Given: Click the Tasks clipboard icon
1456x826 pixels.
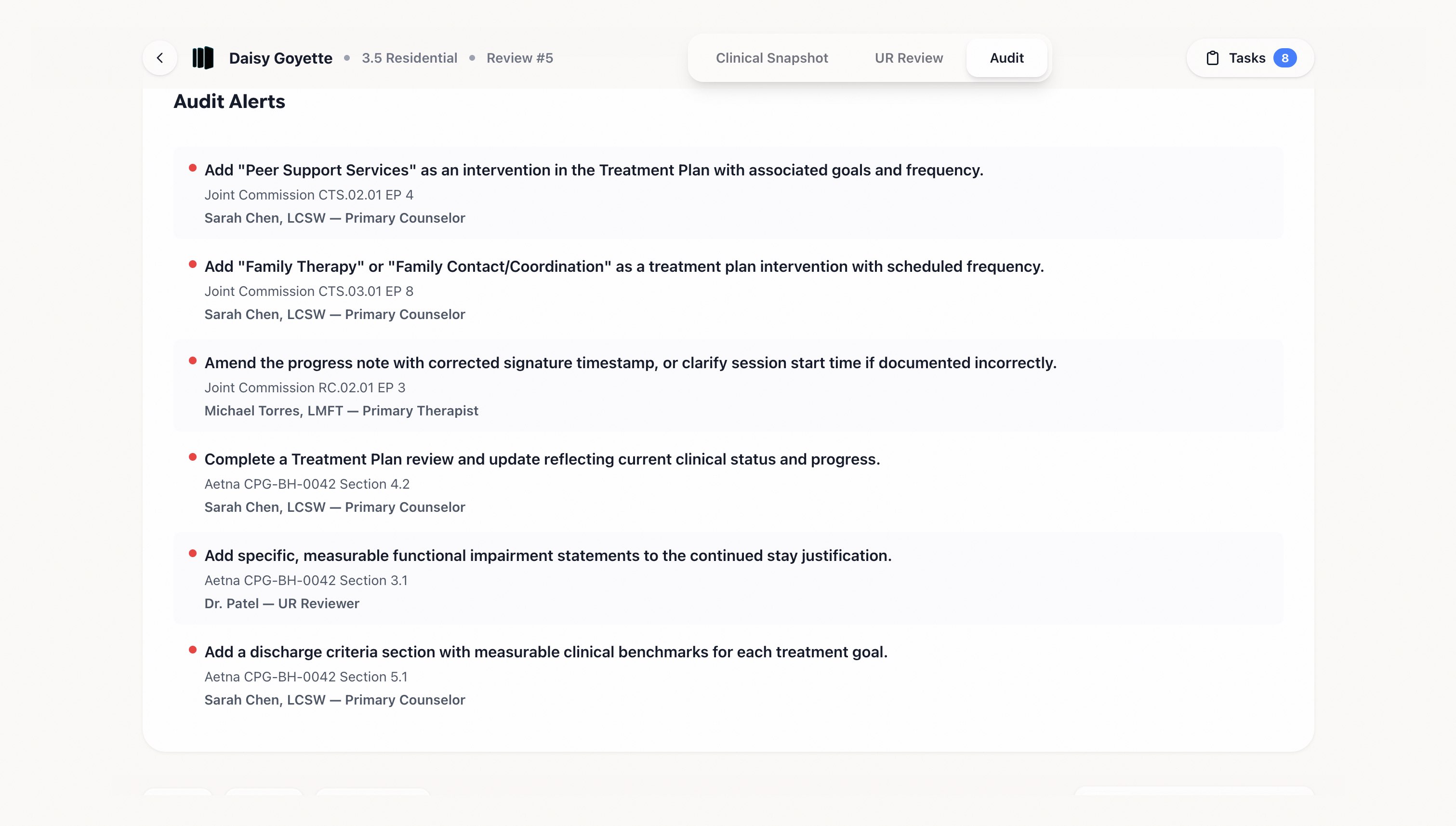Looking at the screenshot, I should pyautogui.click(x=1212, y=58).
